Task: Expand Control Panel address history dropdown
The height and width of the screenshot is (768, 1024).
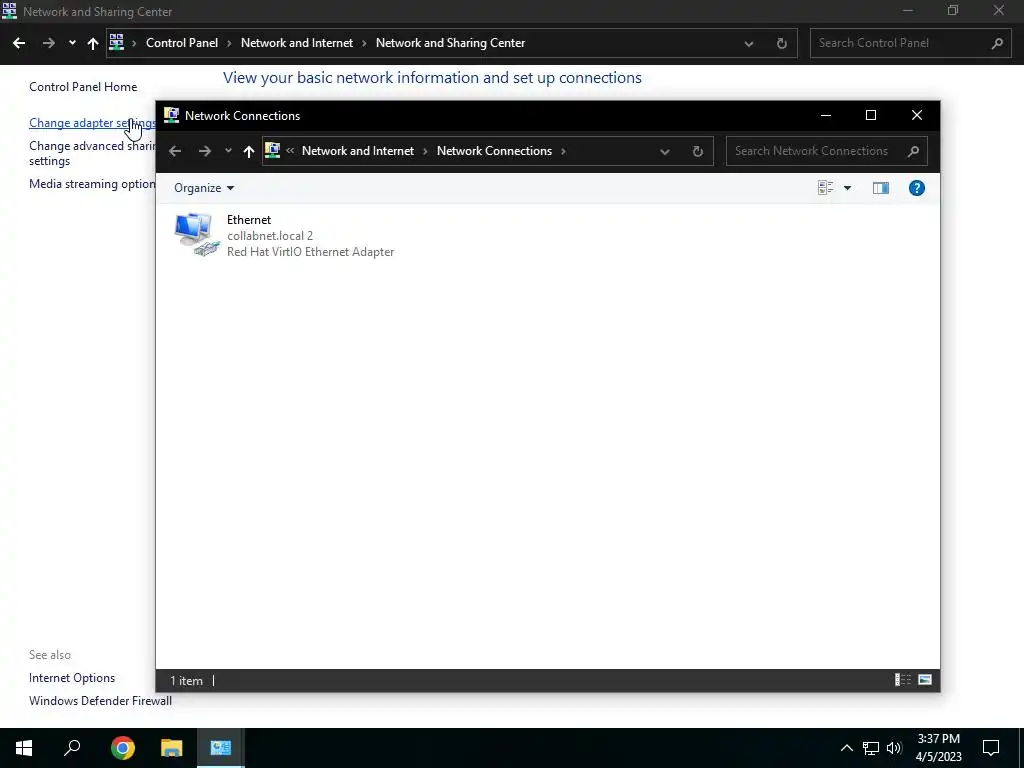Action: coord(749,44)
